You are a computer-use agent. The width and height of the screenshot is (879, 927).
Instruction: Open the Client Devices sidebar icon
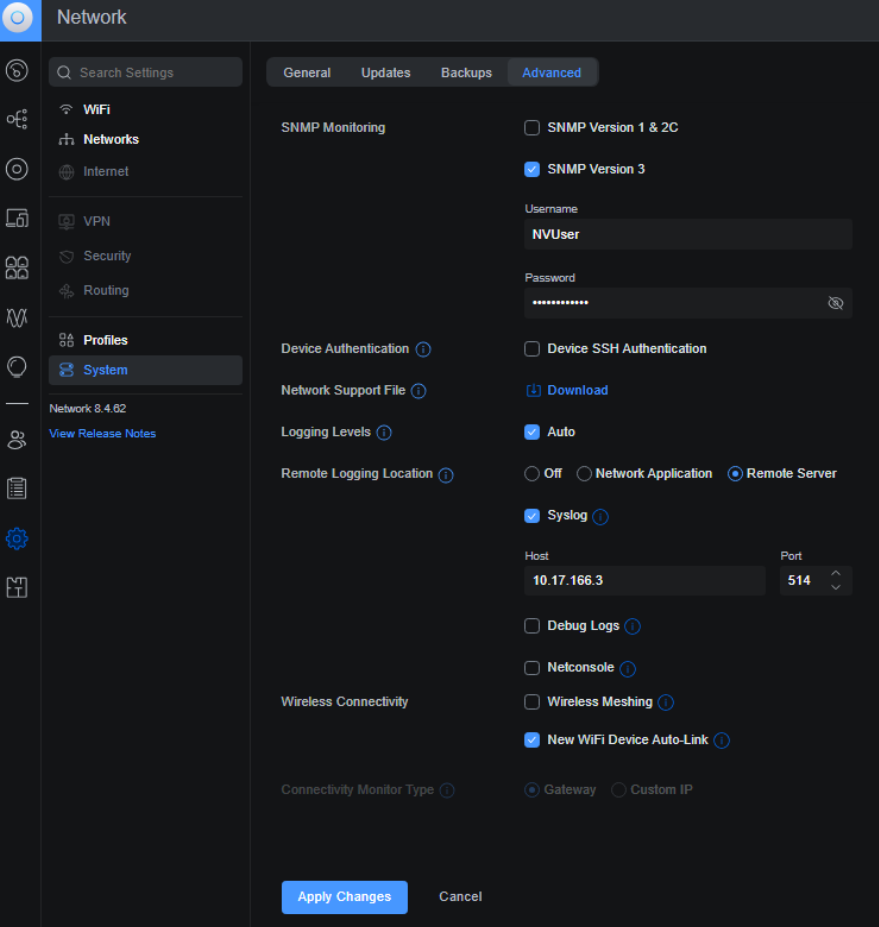[17, 218]
